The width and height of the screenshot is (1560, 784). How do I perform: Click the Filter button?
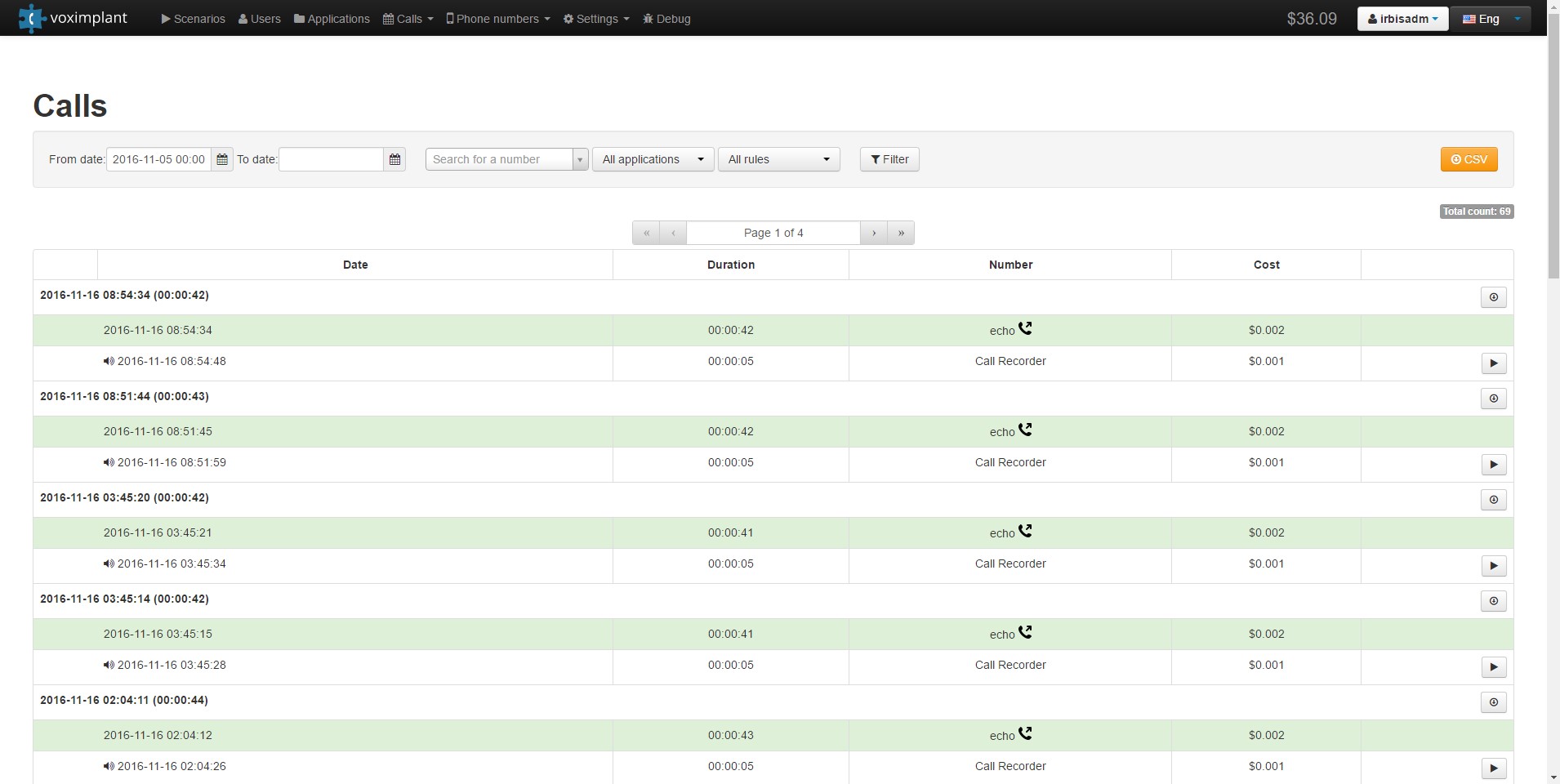coord(889,159)
